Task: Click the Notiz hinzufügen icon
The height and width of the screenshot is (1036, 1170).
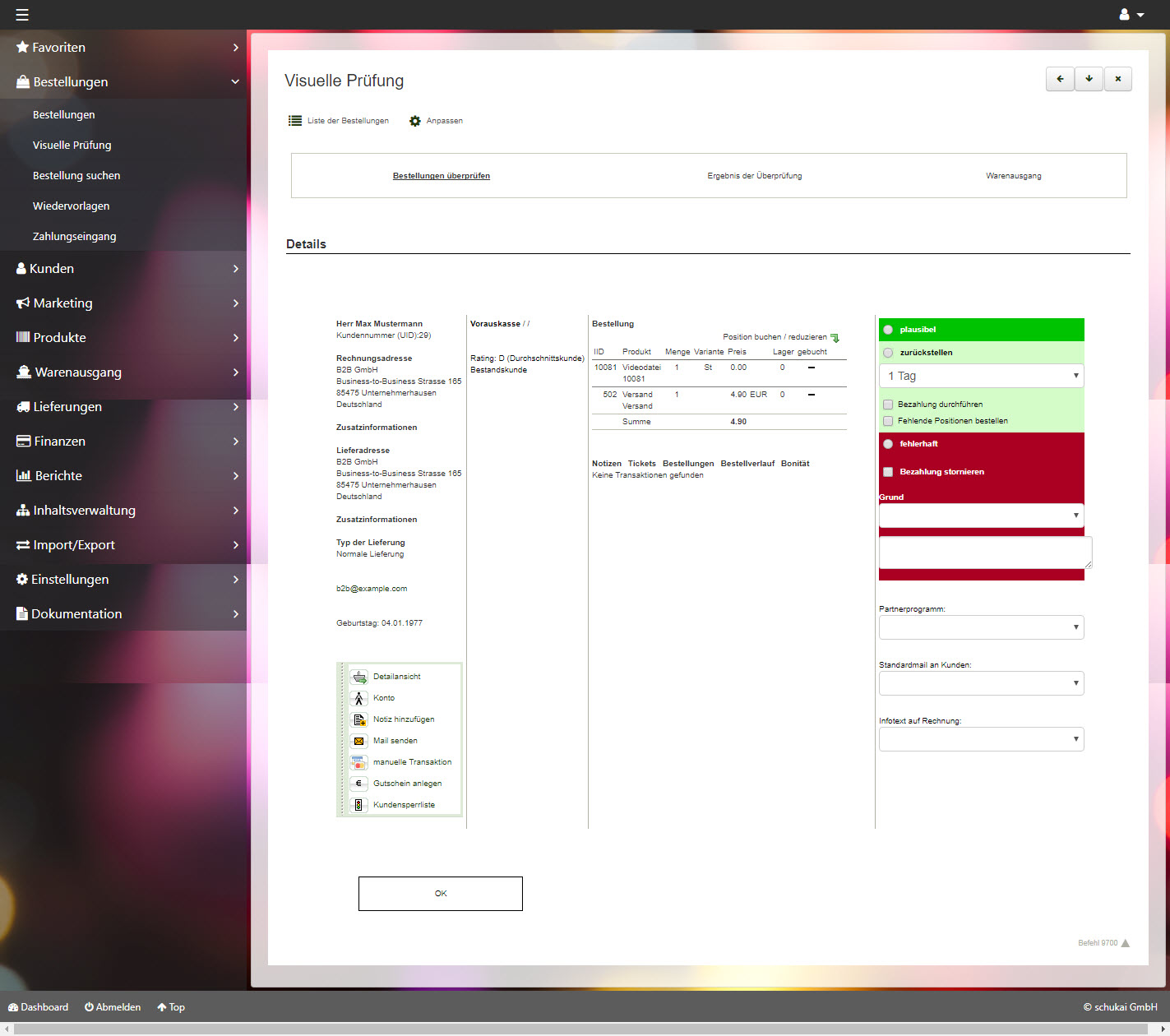Action: click(358, 719)
